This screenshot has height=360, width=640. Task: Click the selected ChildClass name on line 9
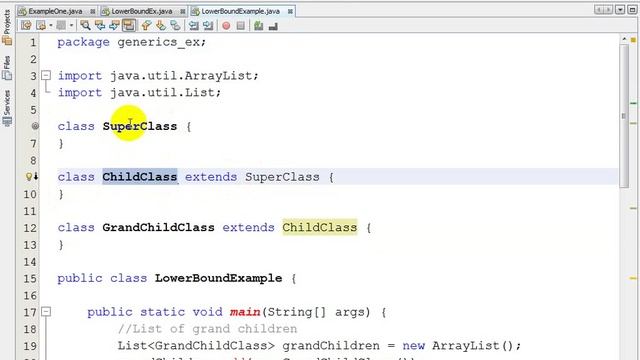140,177
